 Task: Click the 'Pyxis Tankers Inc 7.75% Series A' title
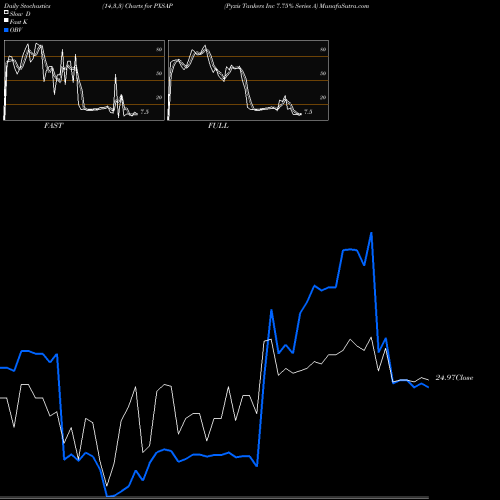coord(271,6)
